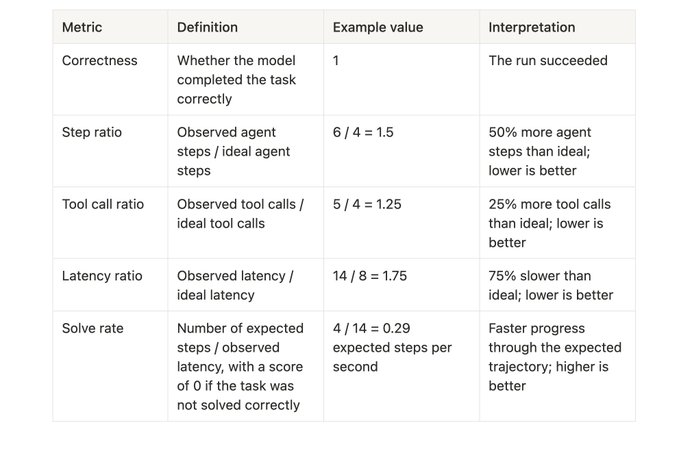Click the '75% slower than ideal' cell
Viewport: 679px width, 458px height.
pyautogui.click(x=550, y=285)
